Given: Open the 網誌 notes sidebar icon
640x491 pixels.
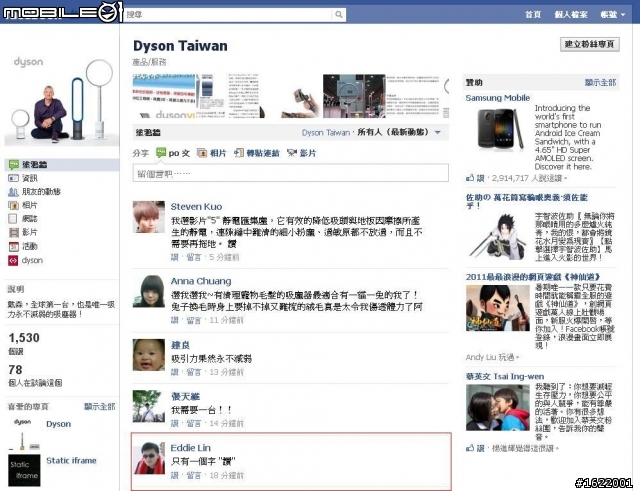Looking at the screenshot, I should [x=13, y=219].
